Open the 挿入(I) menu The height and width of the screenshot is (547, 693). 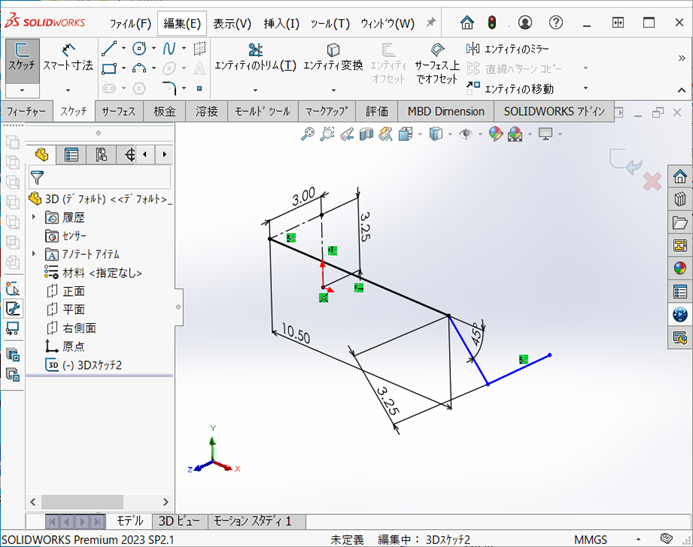coord(281,23)
